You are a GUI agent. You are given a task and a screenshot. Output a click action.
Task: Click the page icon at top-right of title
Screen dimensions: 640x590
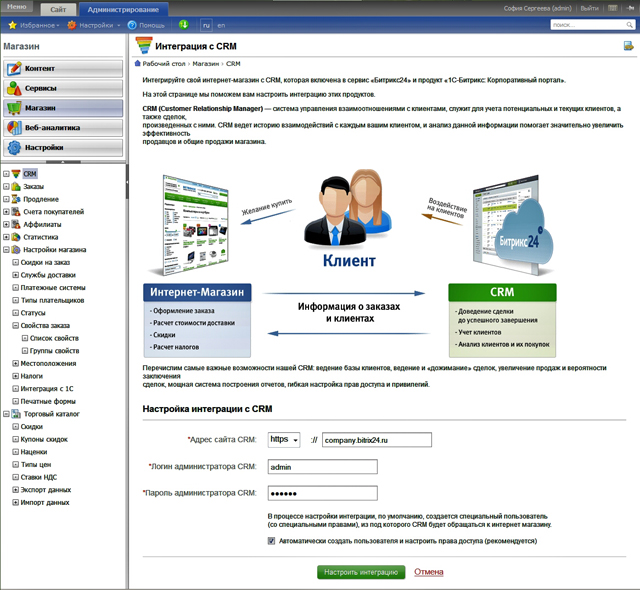(x=628, y=45)
